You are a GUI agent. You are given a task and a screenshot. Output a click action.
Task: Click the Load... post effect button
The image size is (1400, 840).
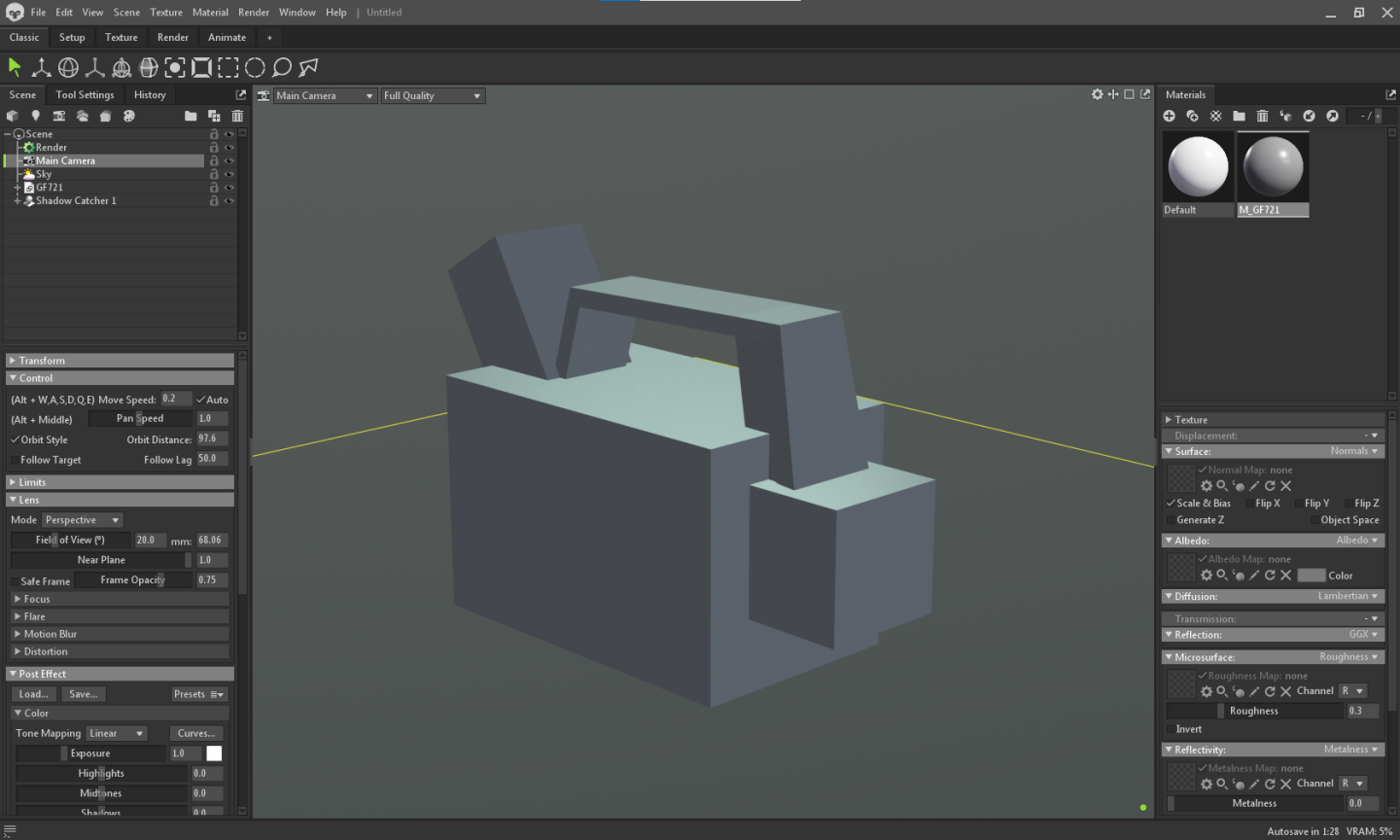[34, 694]
